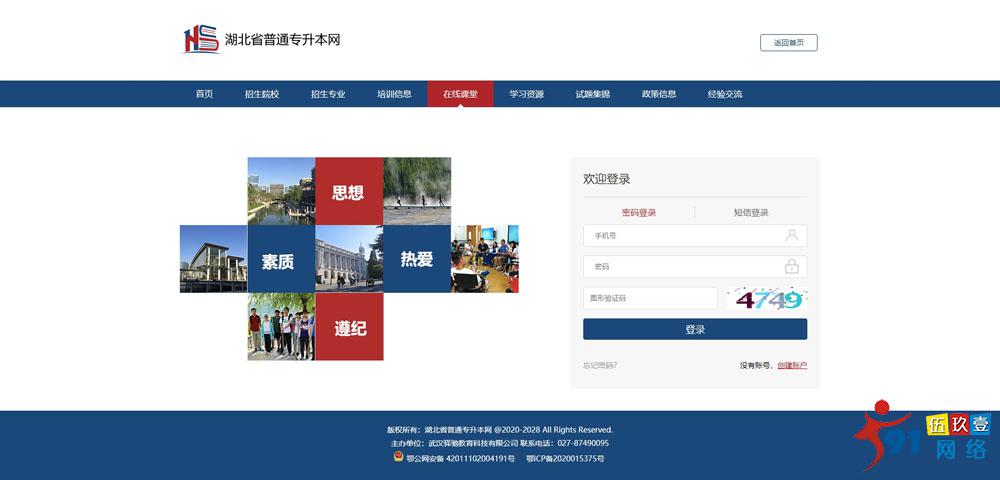Click the 武汉驿驰教育科技有限公司 text

click(473, 443)
